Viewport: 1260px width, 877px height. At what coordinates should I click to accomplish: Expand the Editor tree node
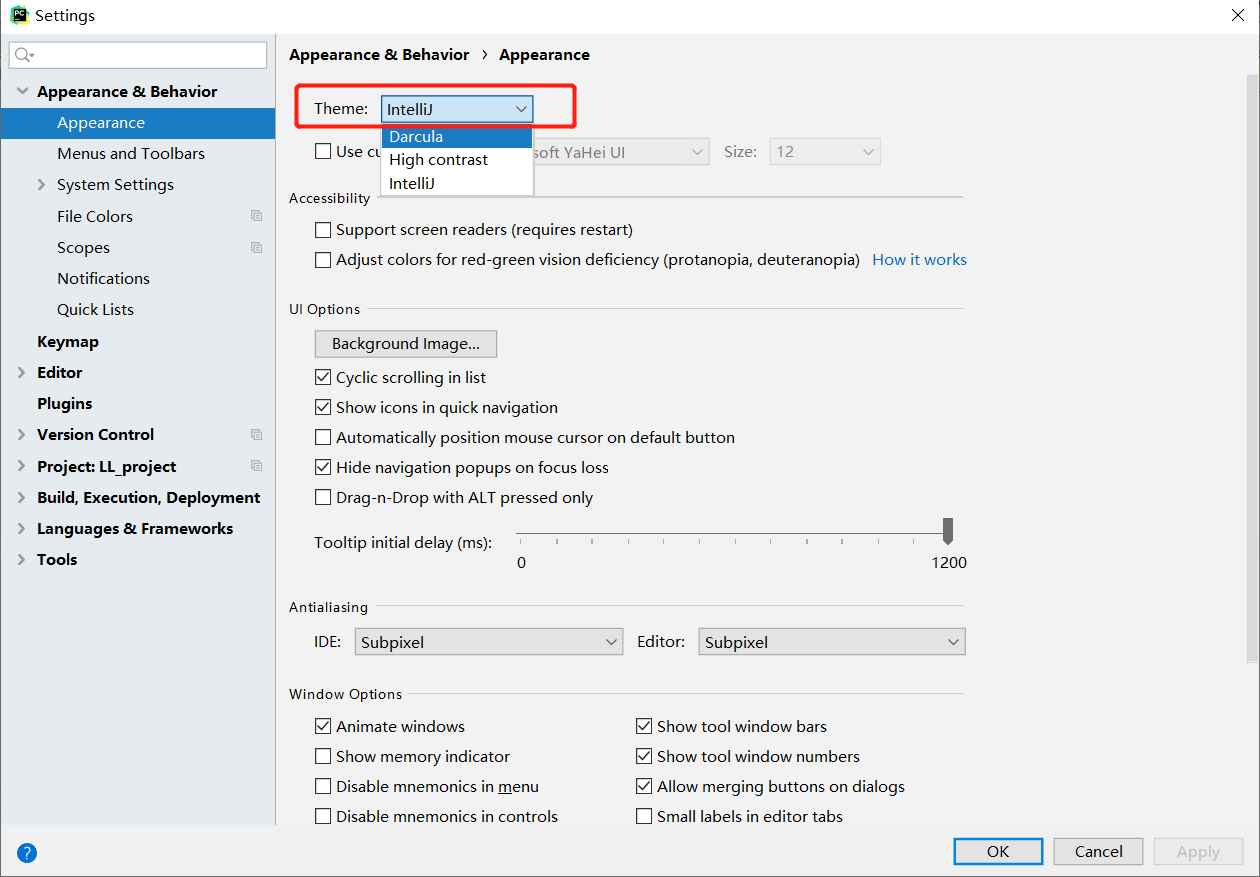pos(22,373)
